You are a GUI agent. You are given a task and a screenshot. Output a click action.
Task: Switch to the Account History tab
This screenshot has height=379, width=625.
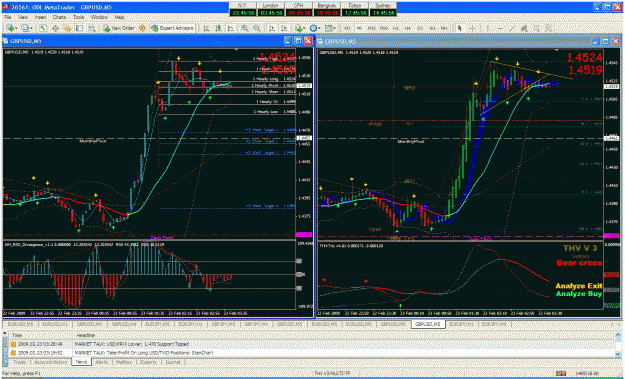coord(50,362)
